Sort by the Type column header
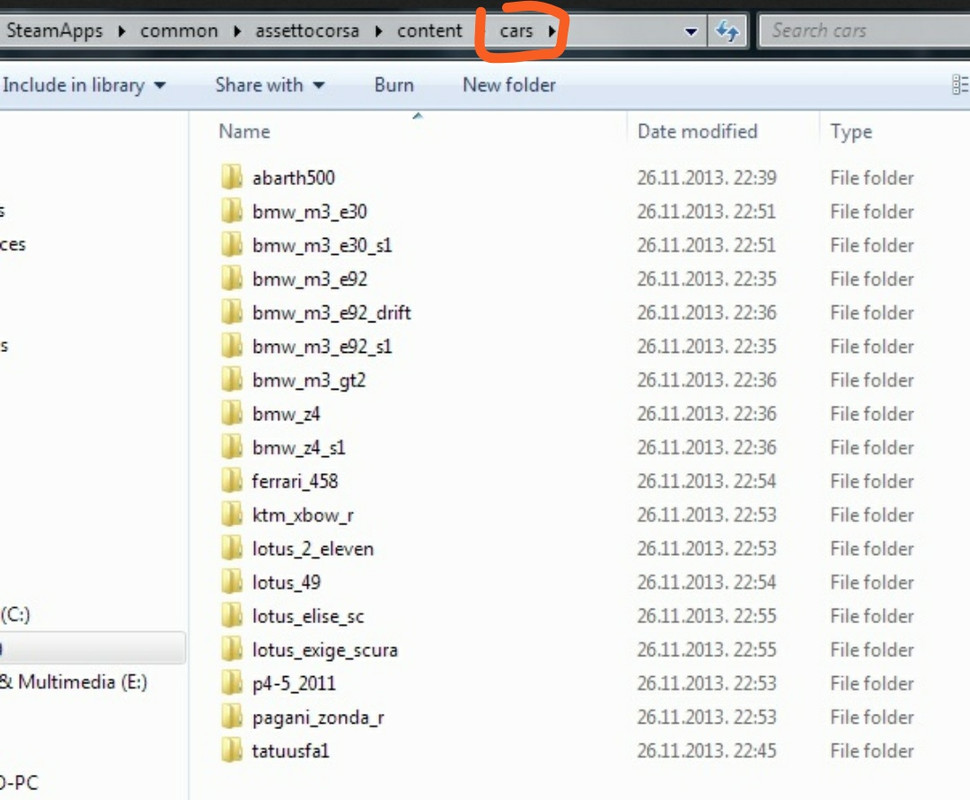This screenshot has width=970, height=800. (851, 131)
